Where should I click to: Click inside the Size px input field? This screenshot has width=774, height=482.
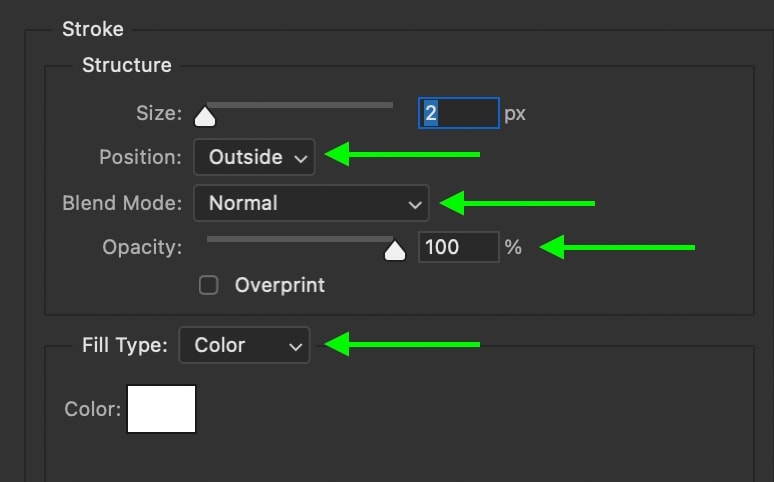click(459, 113)
